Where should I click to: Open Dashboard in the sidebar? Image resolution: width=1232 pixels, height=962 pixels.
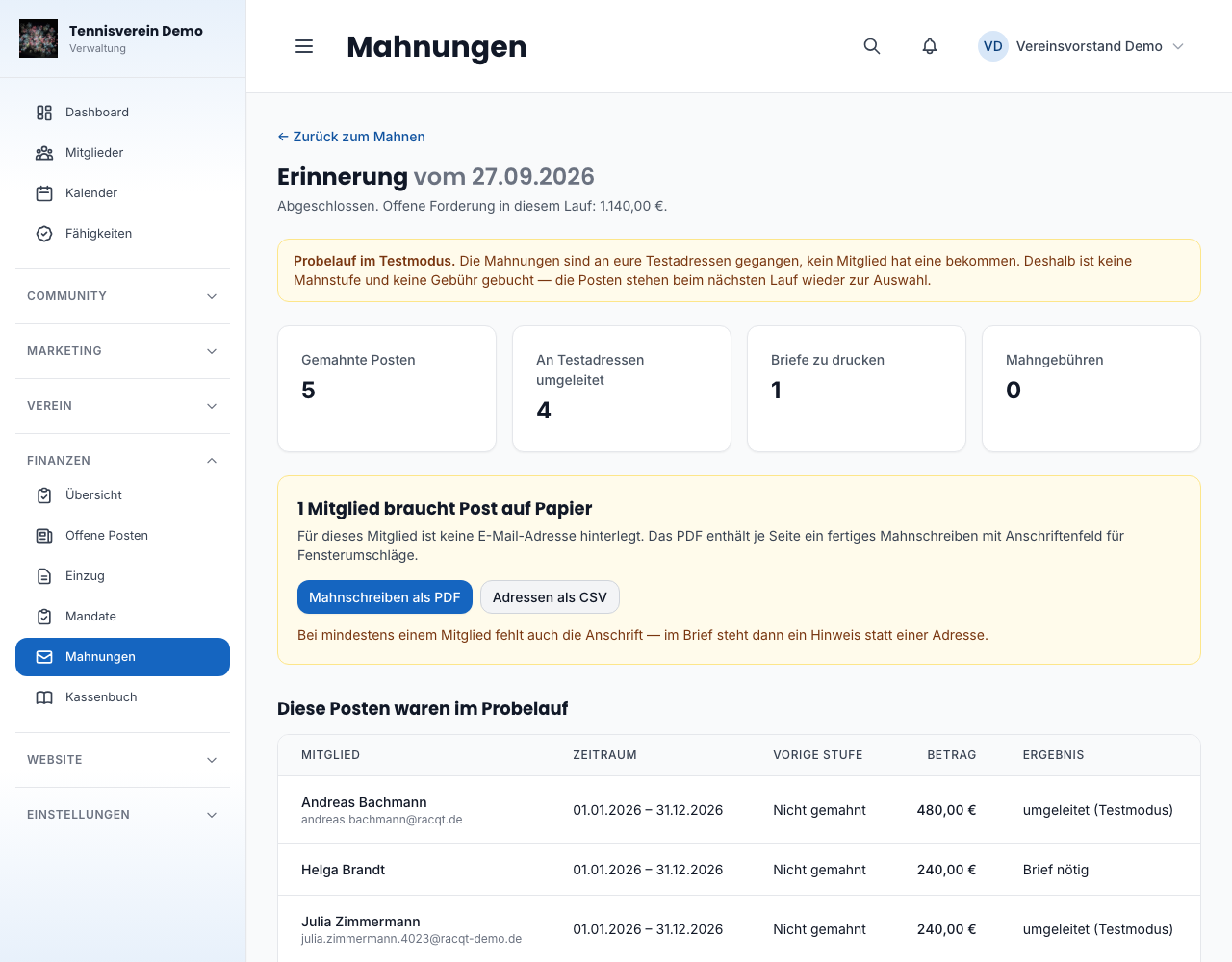tap(122, 113)
